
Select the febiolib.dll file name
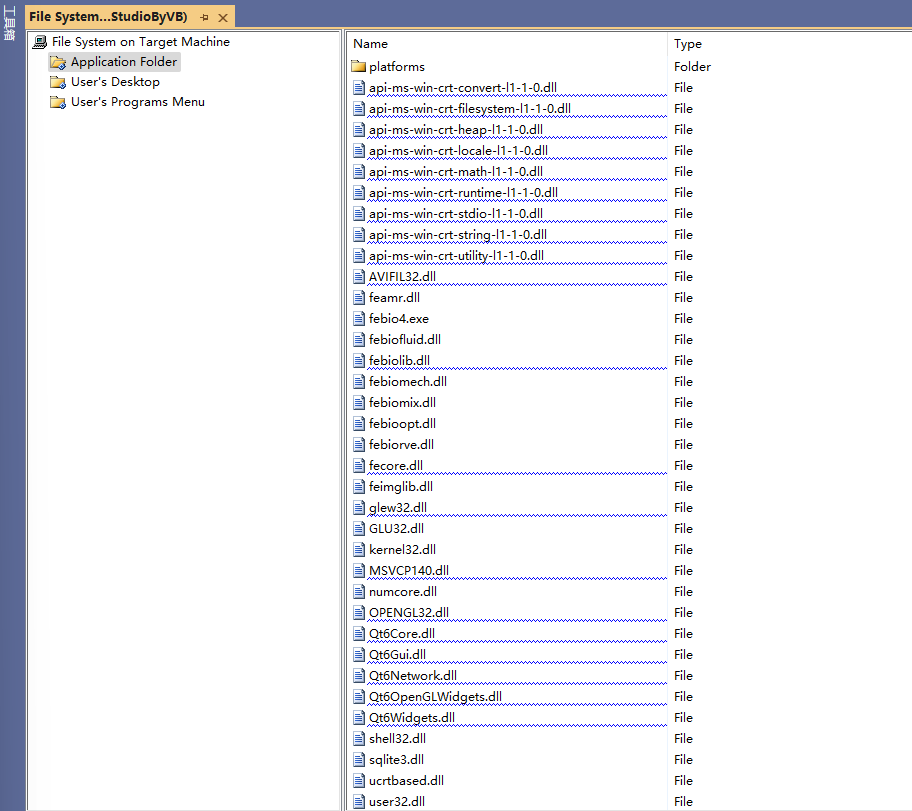coord(400,361)
